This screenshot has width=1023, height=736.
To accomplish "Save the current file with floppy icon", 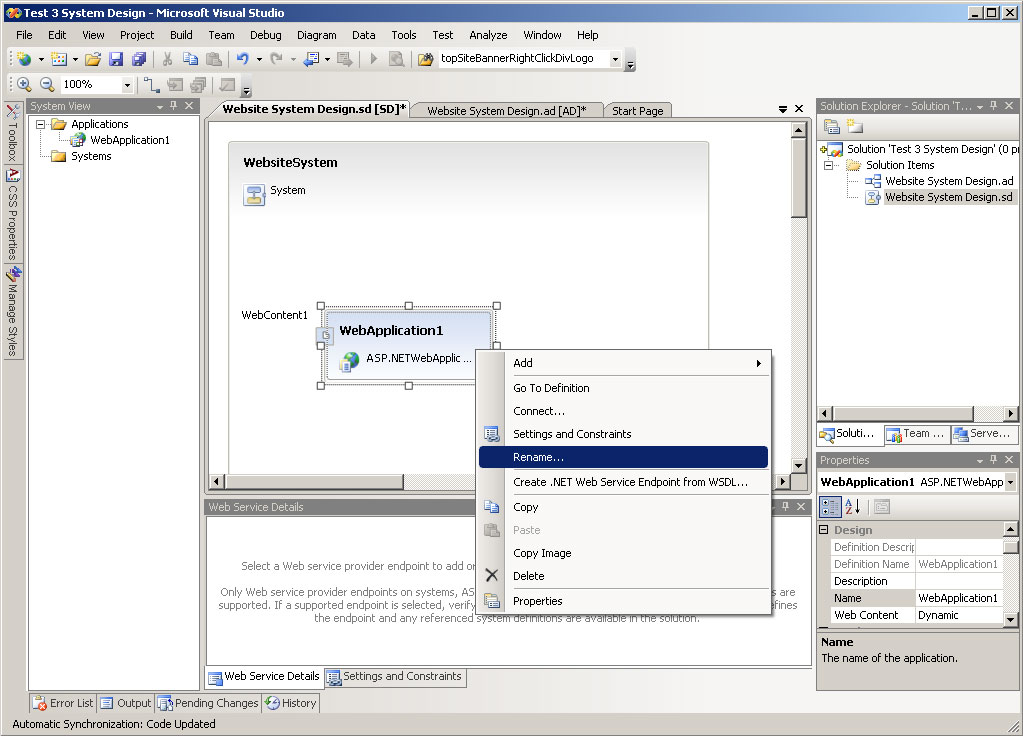I will (116, 59).
